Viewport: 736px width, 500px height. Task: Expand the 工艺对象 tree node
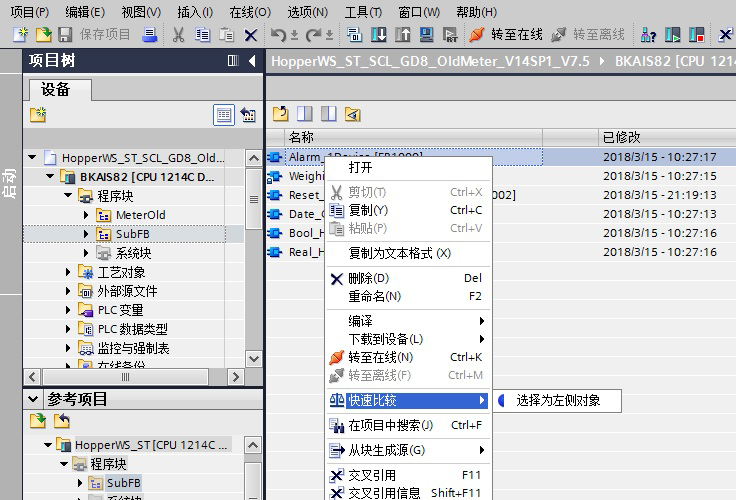(x=69, y=272)
